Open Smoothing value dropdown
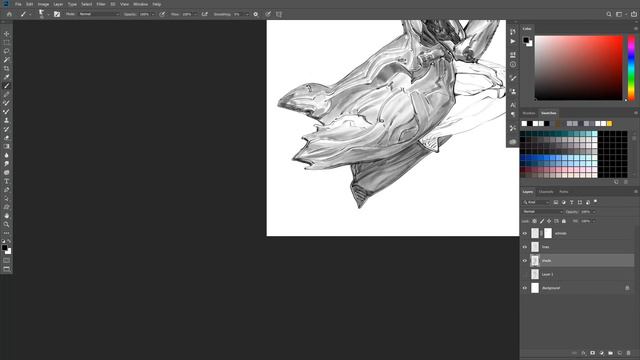The image size is (640, 360). pyautogui.click(x=247, y=14)
